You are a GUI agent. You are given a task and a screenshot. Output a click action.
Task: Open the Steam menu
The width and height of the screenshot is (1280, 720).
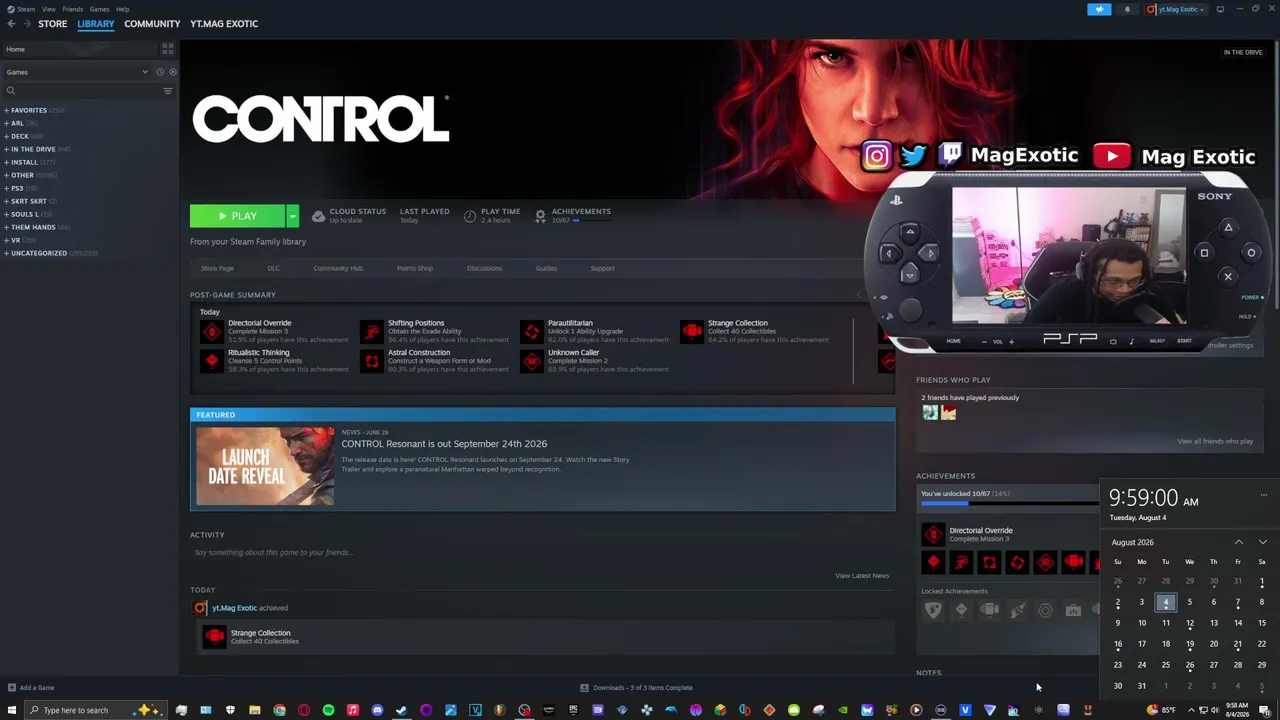coord(26,9)
